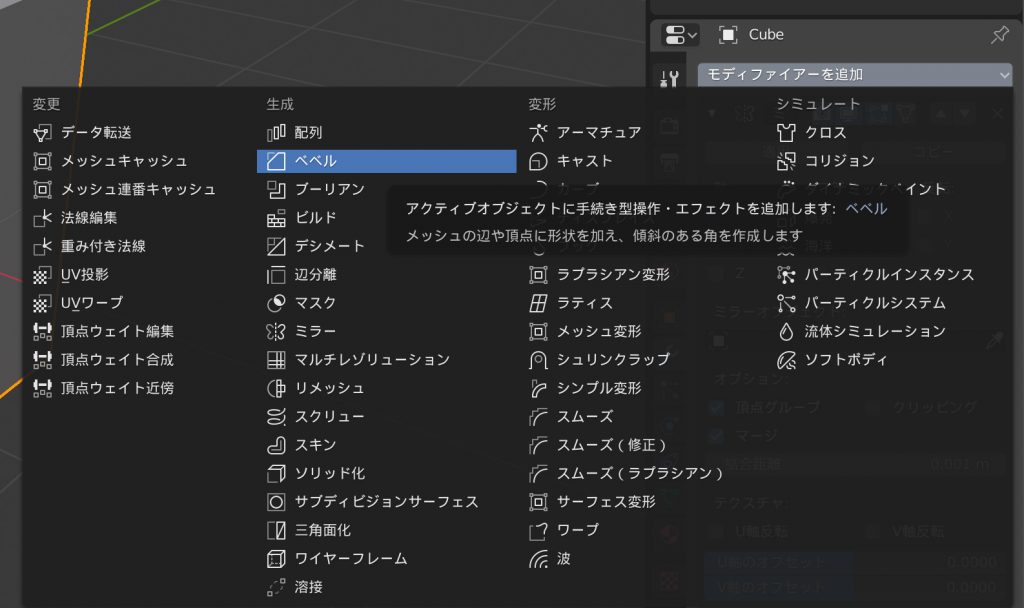Screen dimensions: 1024x608
Task: Click the アーマチュア armature icon
Action: (538, 133)
